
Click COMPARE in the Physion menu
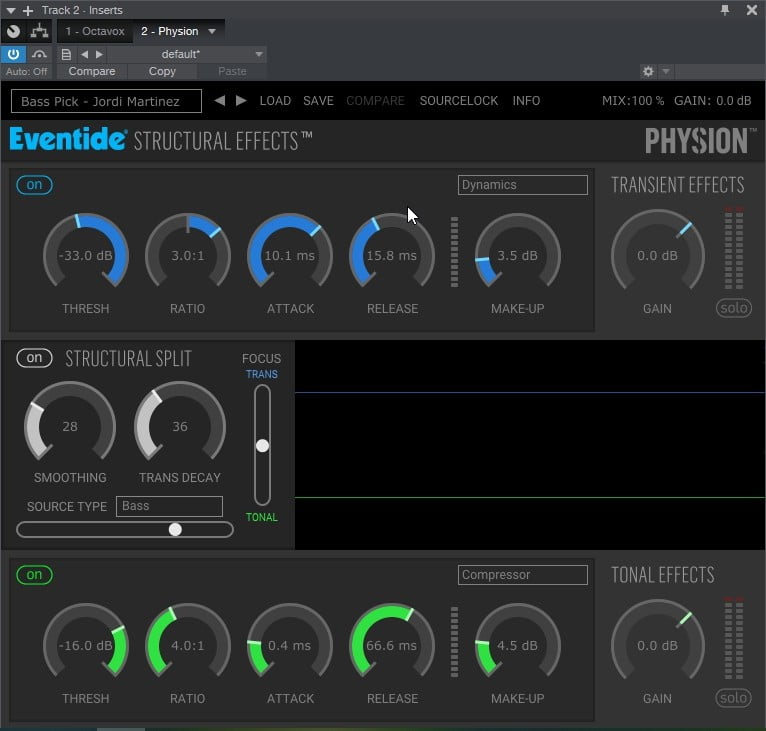coord(375,101)
